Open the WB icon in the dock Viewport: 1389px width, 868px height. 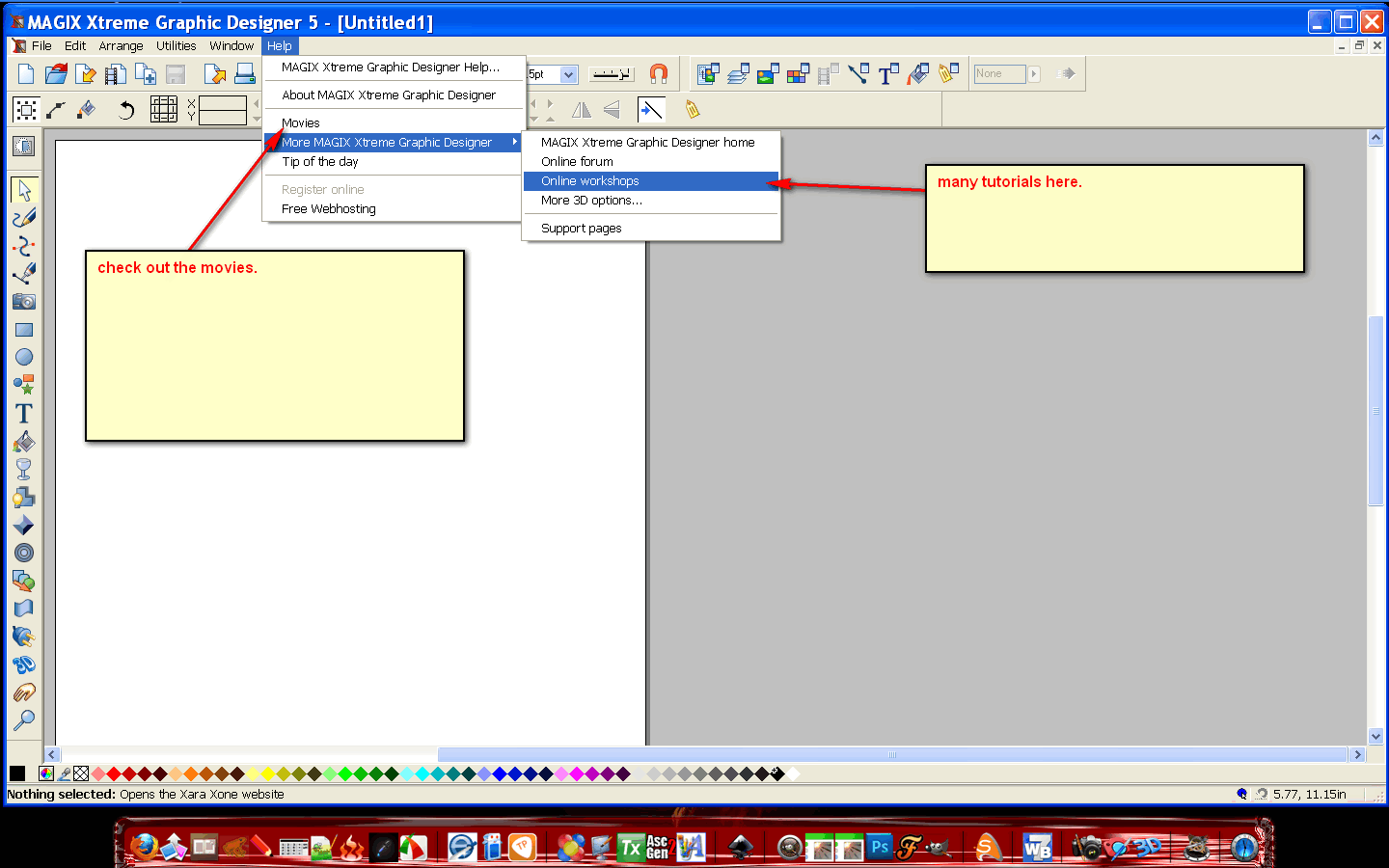pos(1037,847)
